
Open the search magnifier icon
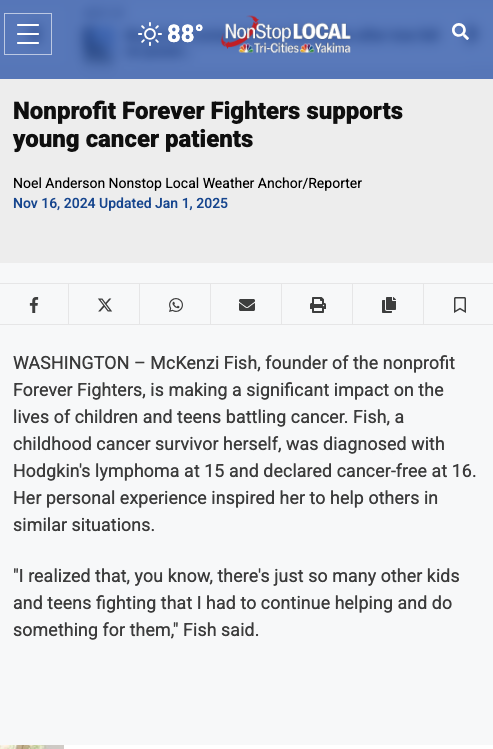[x=460, y=32]
